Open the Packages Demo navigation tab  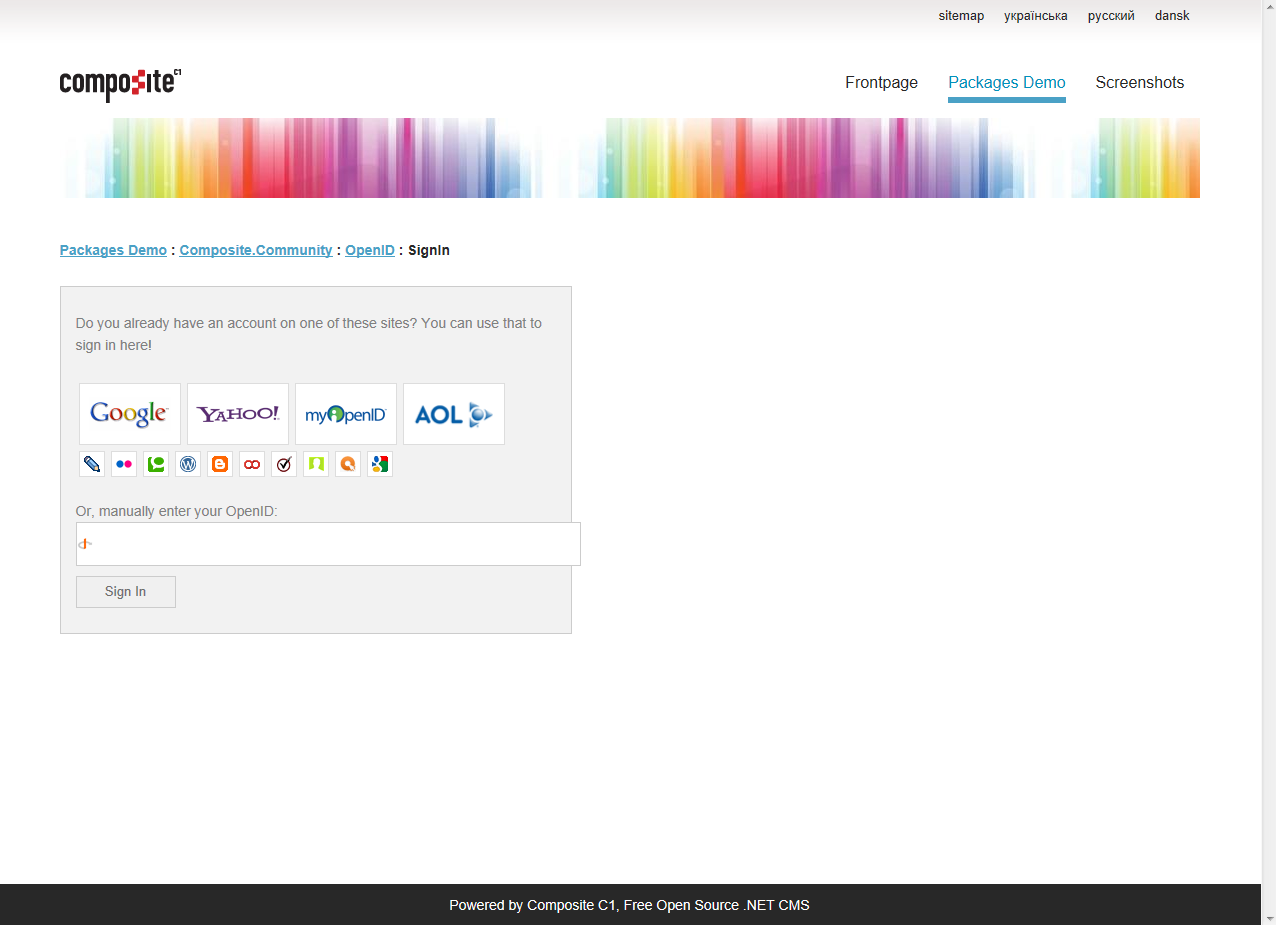[1006, 83]
